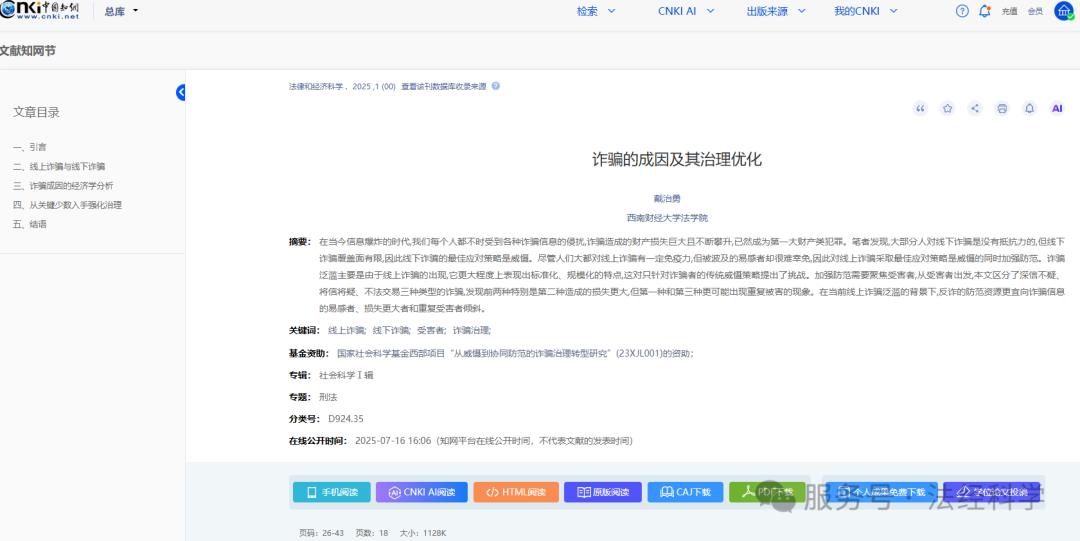Click the 页码: 26-43 text
The width and height of the screenshot is (1080, 541).
tap(322, 533)
